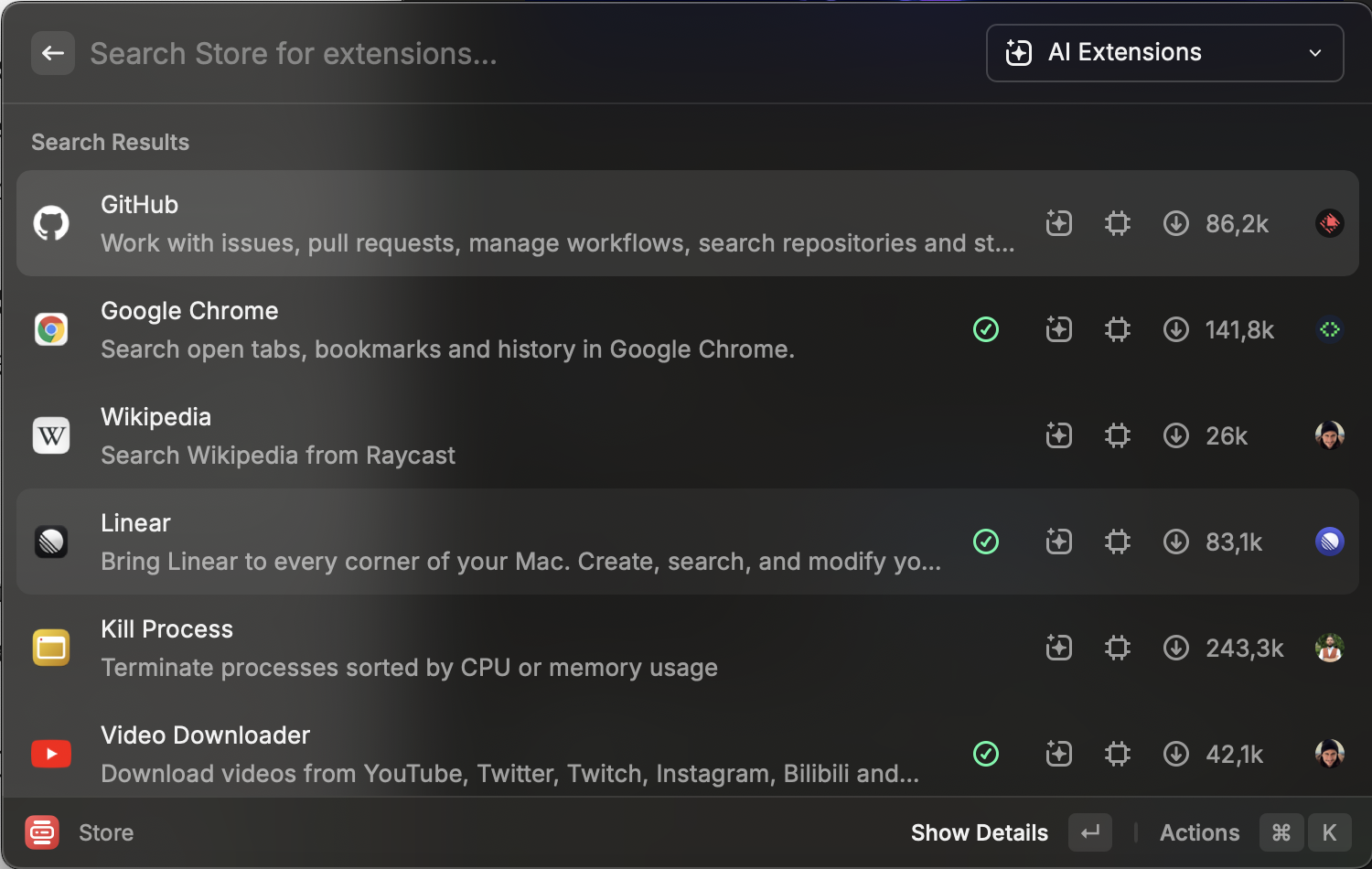Image resolution: width=1372 pixels, height=869 pixels.
Task: Click the Return key icon in footer
Action: pos(1090,832)
